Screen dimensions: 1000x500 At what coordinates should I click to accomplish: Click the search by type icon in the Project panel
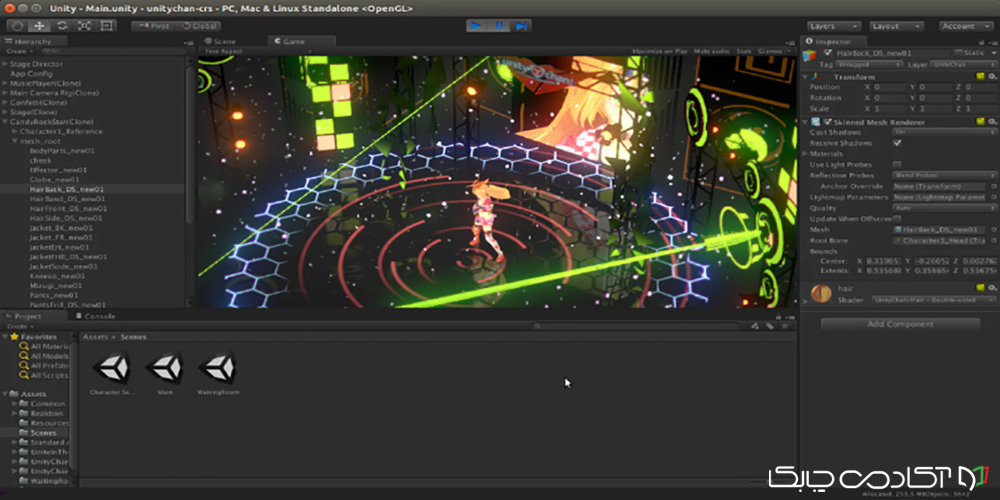(x=755, y=326)
